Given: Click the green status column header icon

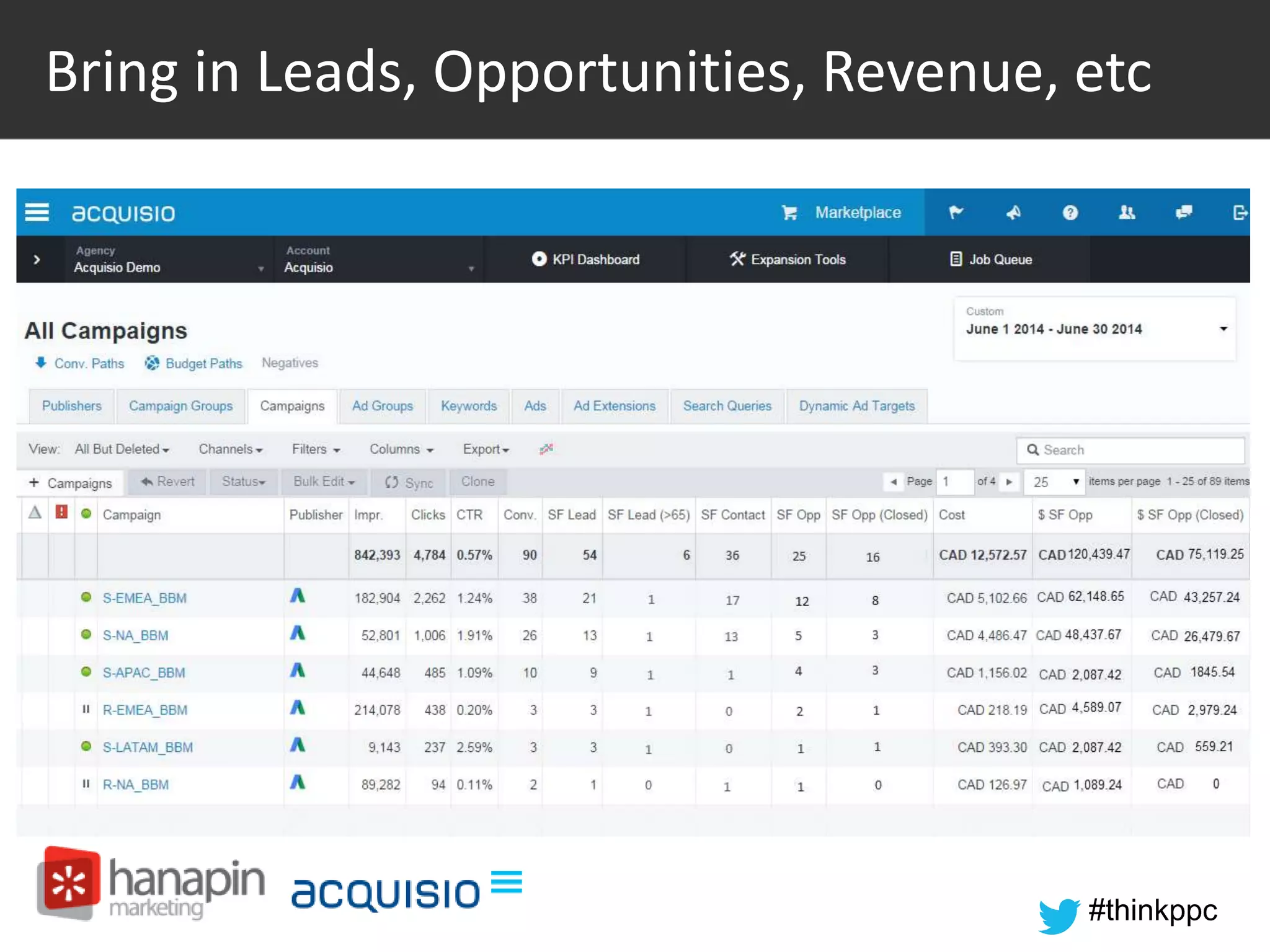Looking at the screenshot, I should (86, 513).
